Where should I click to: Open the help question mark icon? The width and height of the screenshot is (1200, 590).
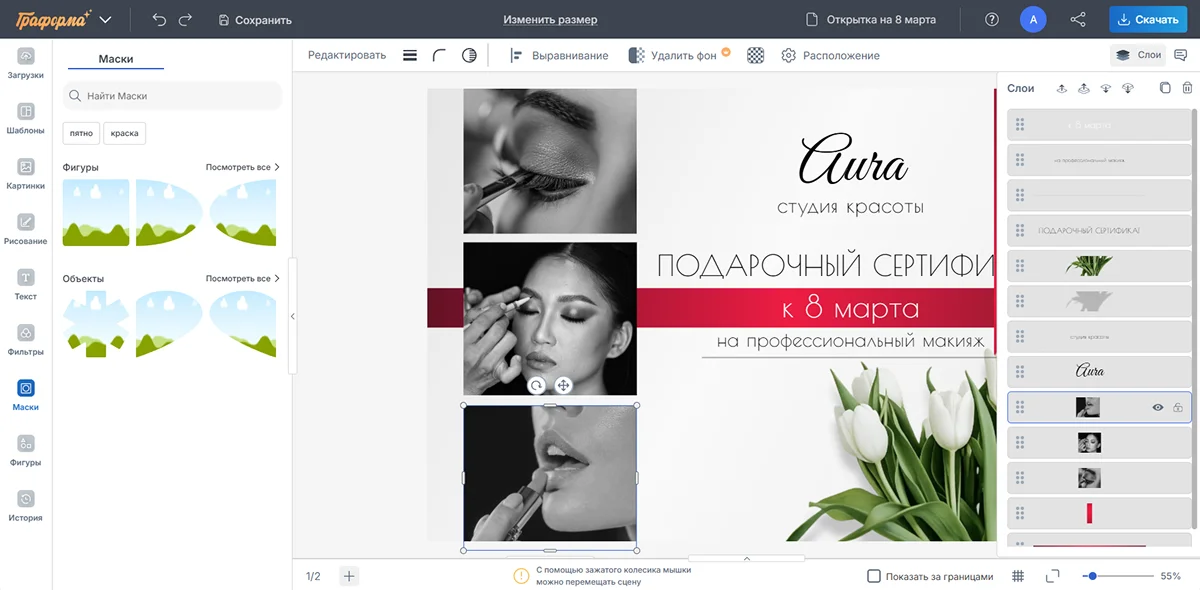[x=991, y=20]
